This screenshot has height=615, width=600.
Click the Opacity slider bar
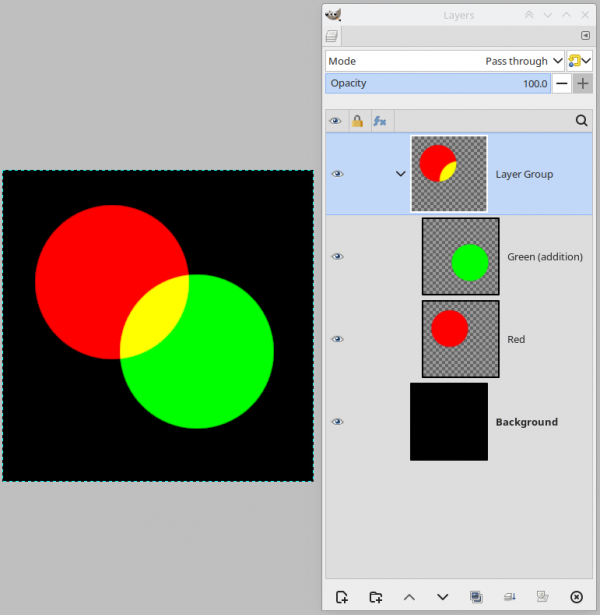438,83
